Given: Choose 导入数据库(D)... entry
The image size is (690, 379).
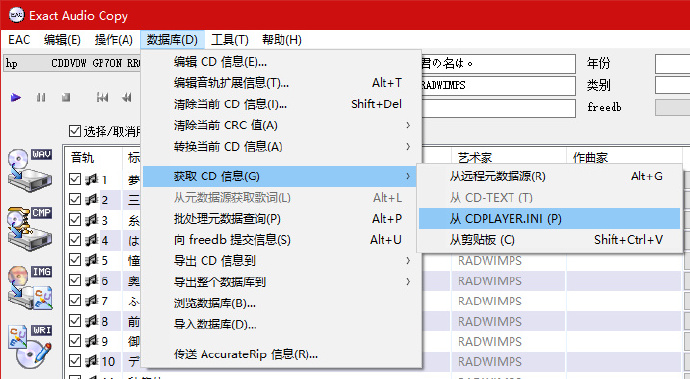Looking at the screenshot, I should (x=280, y=324).
